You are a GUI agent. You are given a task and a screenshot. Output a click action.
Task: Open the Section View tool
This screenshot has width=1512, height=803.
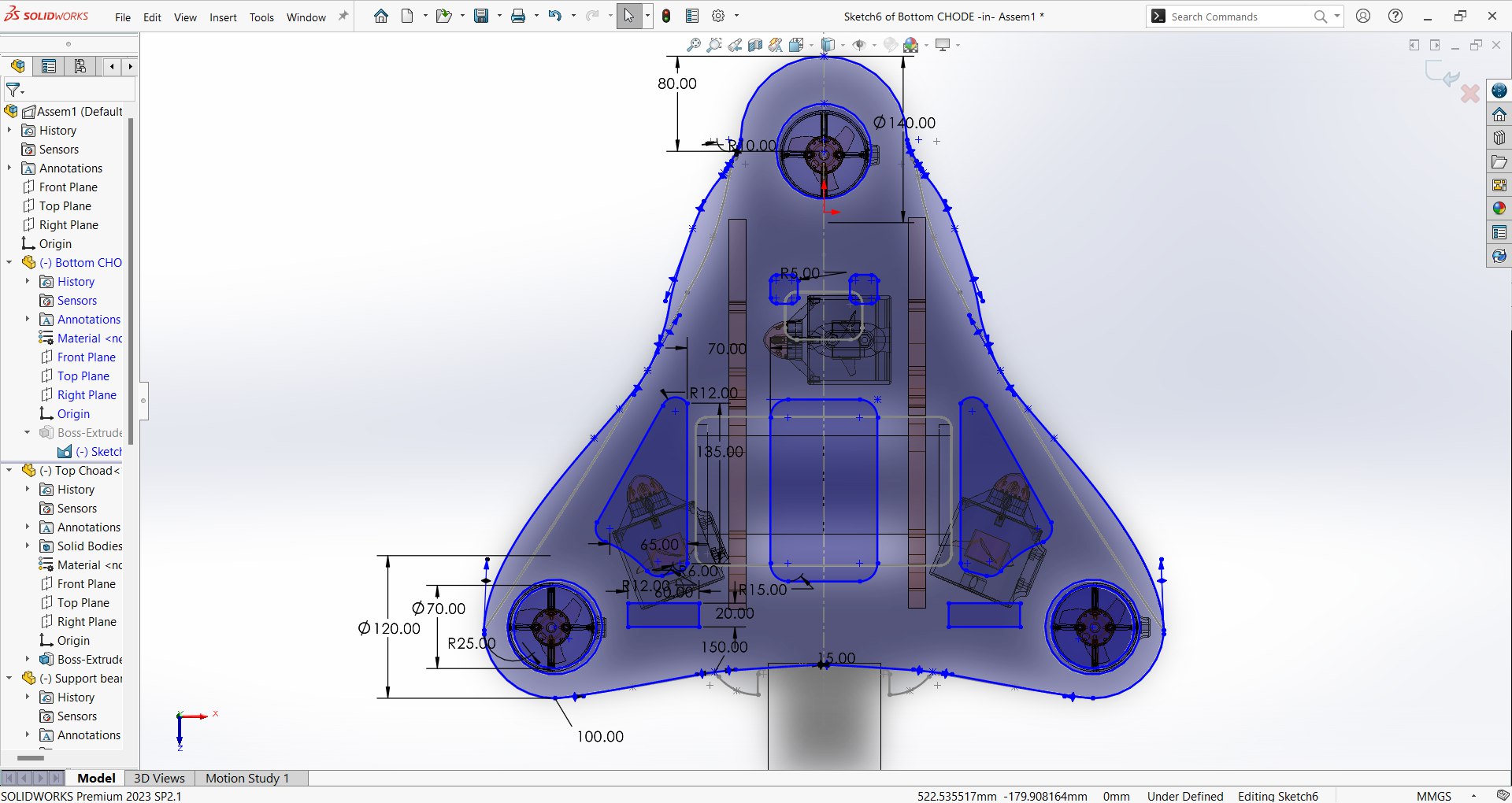point(755,45)
